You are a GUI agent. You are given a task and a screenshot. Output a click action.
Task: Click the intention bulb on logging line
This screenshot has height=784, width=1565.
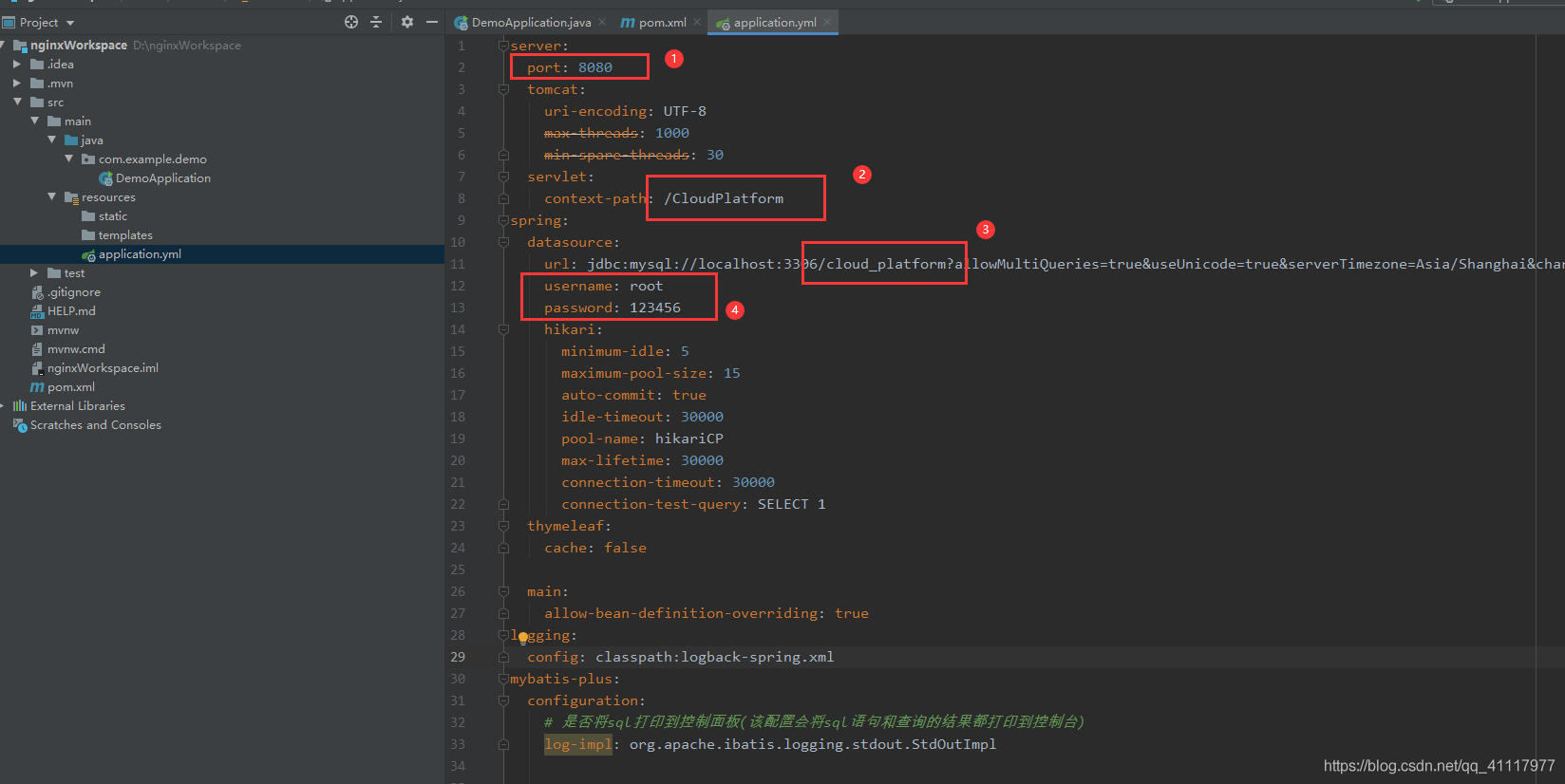[522, 638]
